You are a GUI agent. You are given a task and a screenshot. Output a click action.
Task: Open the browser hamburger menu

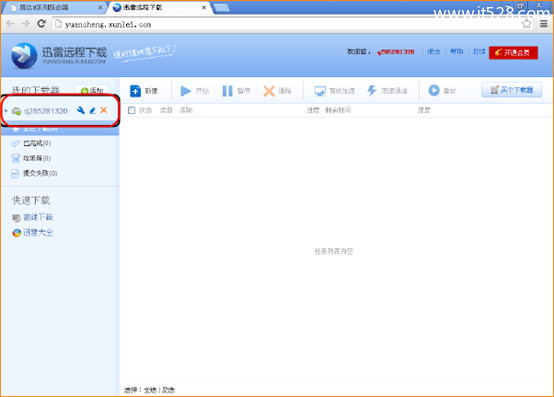pos(544,24)
